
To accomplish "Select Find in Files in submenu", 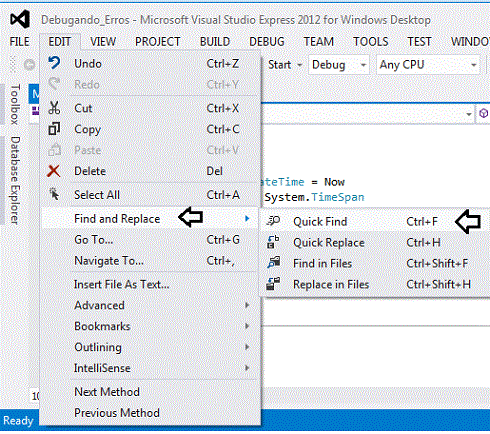I will click(375, 263).
